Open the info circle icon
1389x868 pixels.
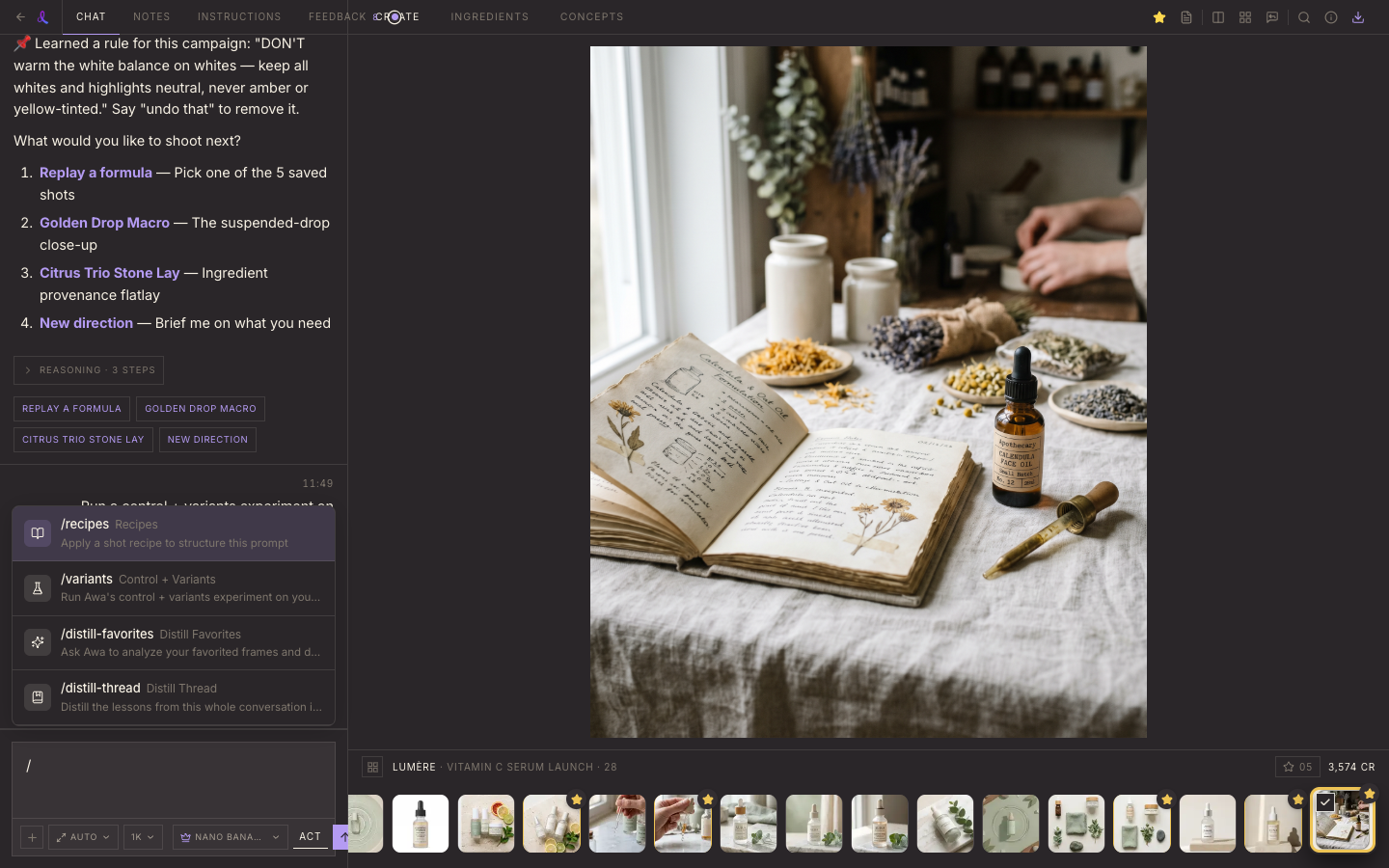tap(1331, 17)
